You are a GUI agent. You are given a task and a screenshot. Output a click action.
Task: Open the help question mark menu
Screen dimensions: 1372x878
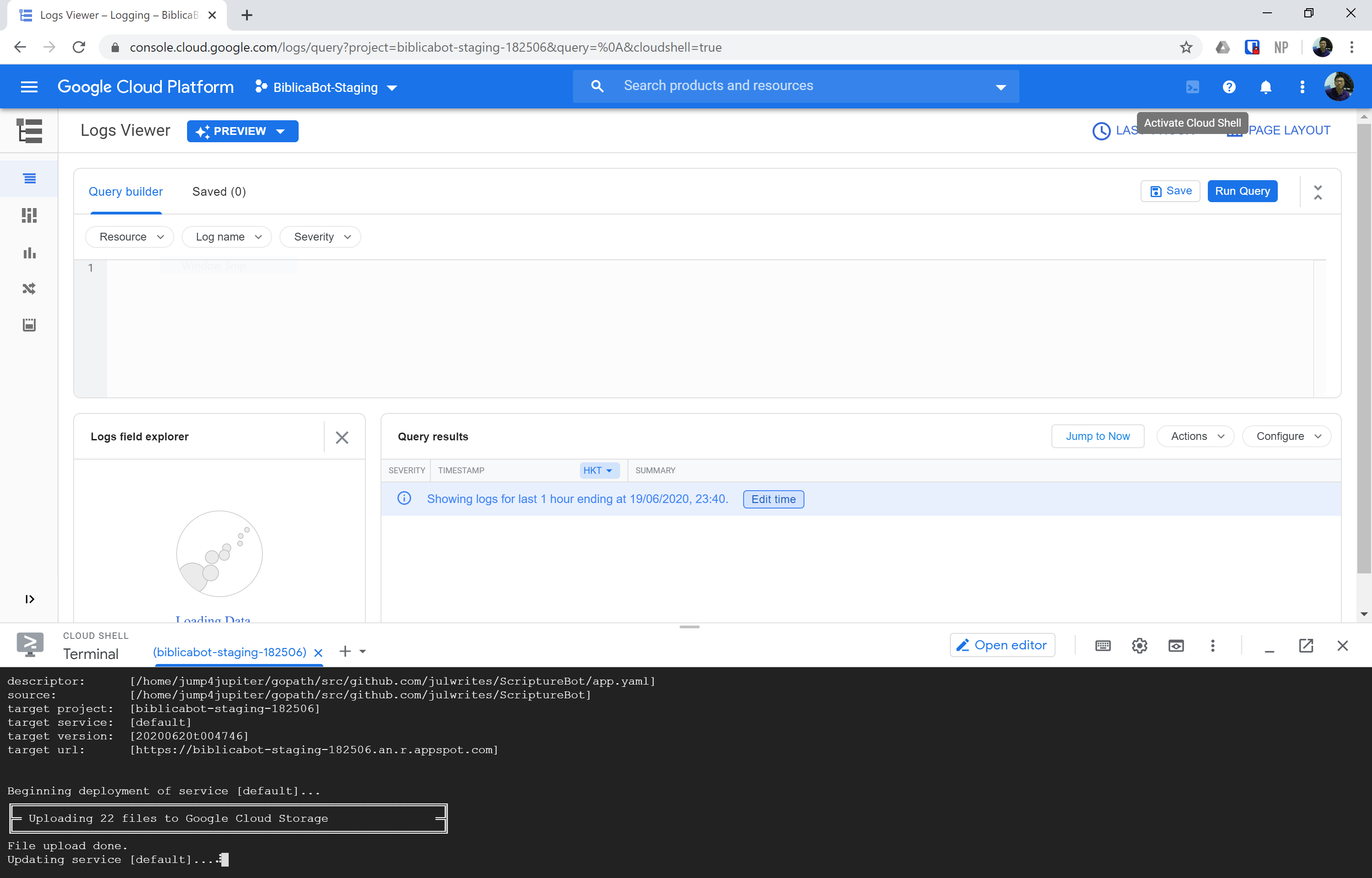[1229, 87]
